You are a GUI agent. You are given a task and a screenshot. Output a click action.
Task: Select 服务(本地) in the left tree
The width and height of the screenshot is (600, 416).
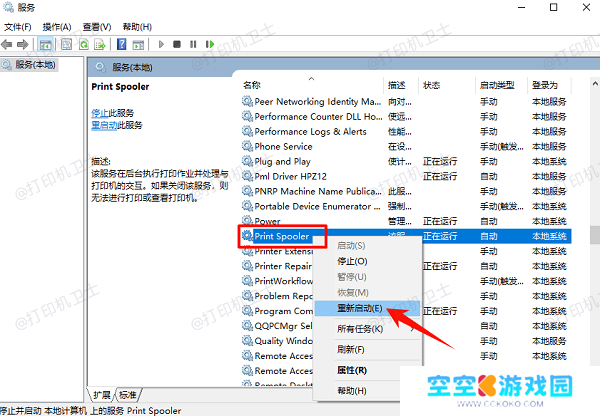click(30, 65)
